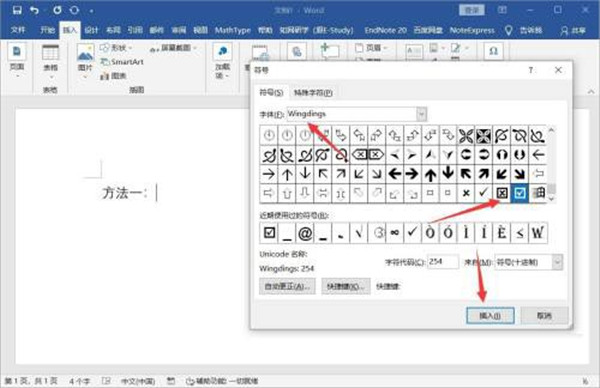Click the symbol grid scrollbar thumb
Screen dimensions: 600x388
551,188
